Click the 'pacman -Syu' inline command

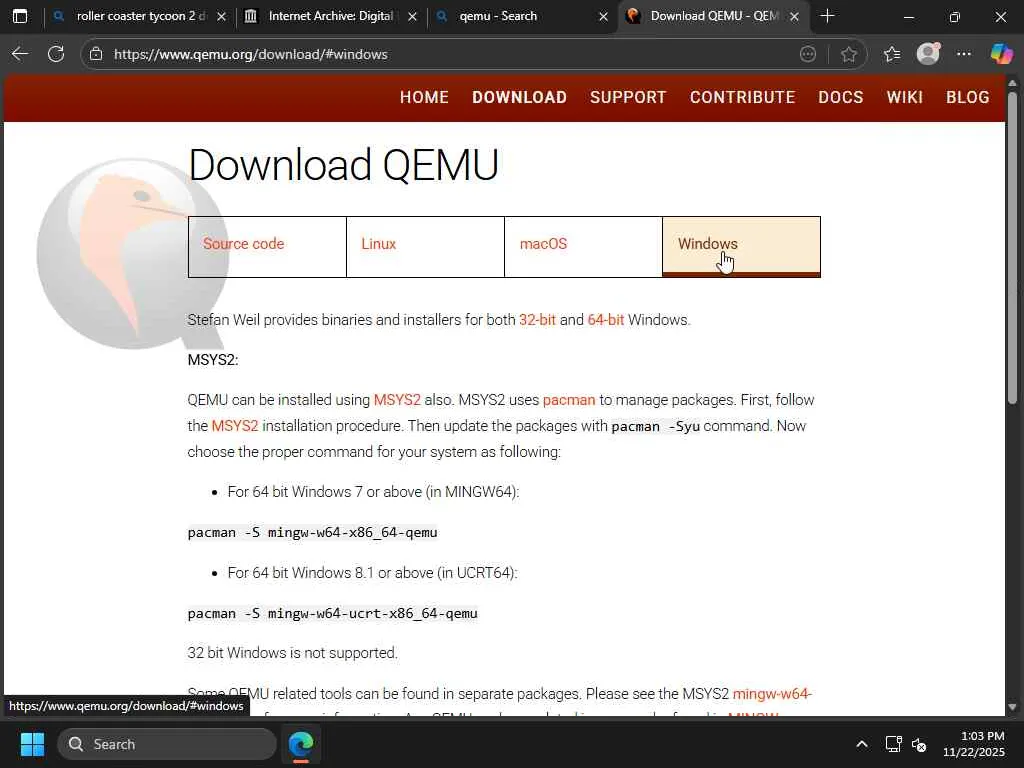pos(655,426)
